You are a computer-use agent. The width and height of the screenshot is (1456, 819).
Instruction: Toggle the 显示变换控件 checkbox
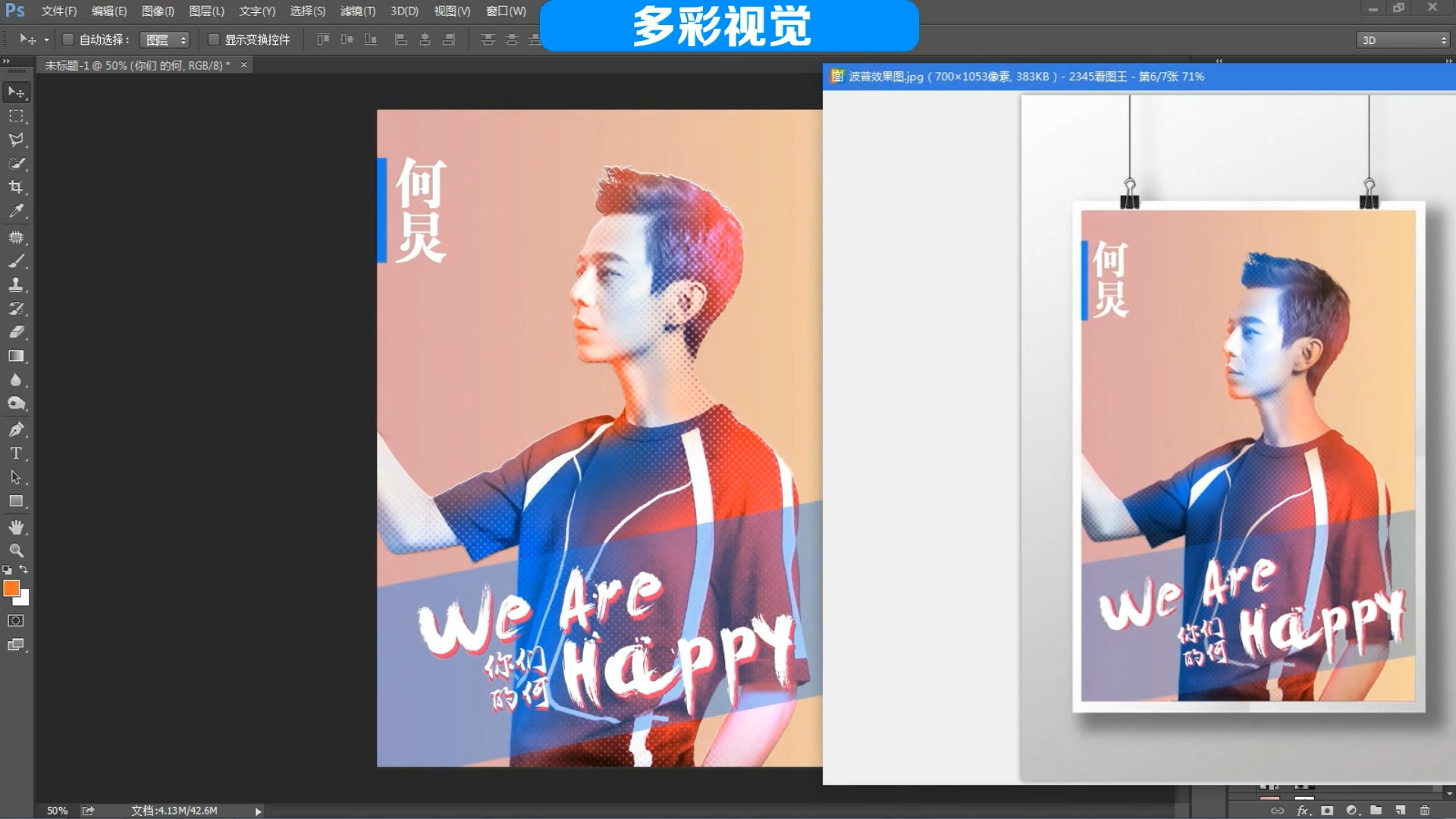coord(214,39)
